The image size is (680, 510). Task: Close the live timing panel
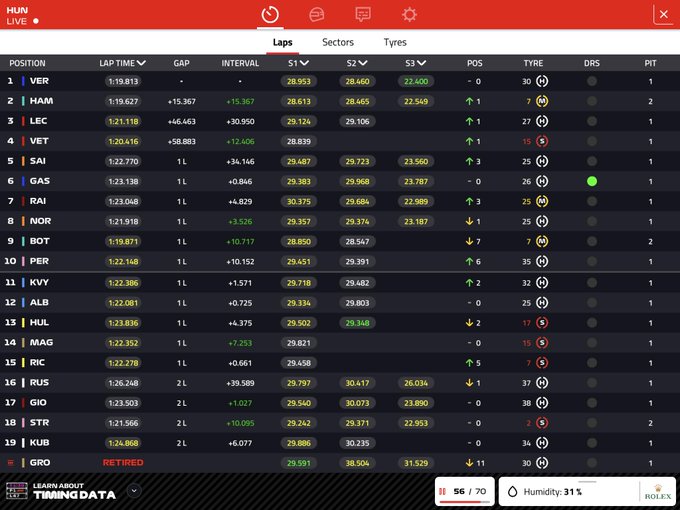click(x=663, y=15)
